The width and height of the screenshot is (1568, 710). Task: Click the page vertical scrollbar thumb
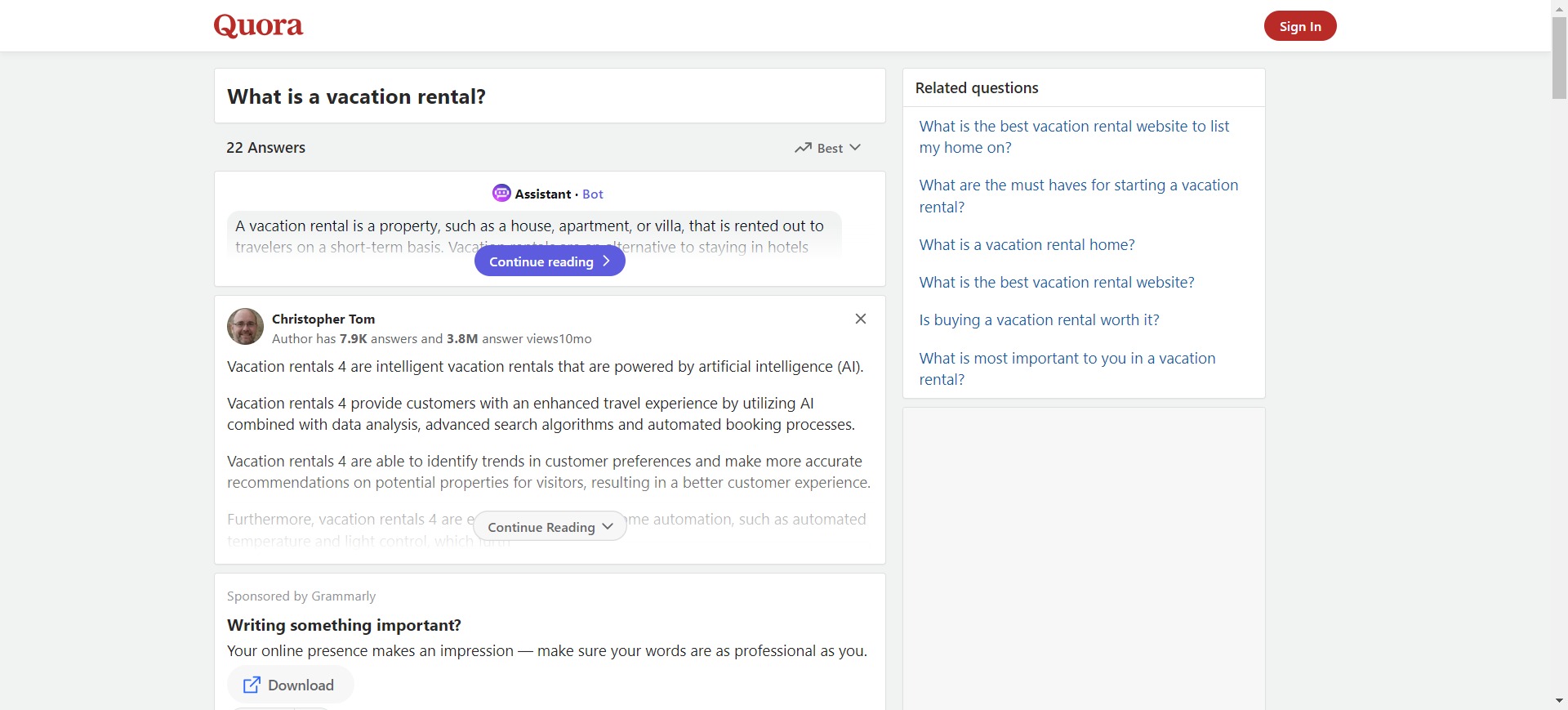1559,57
